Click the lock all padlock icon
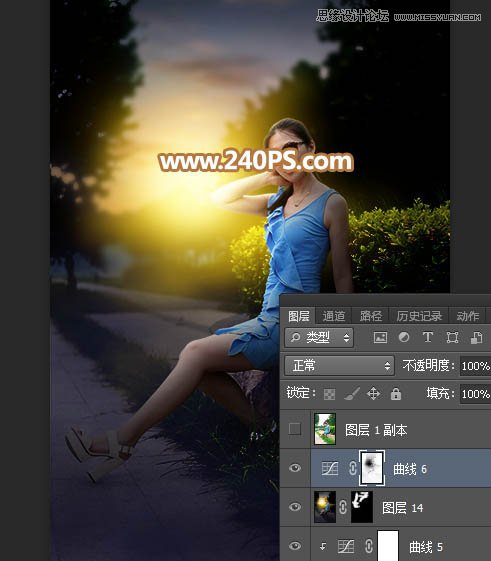The height and width of the screenshot is (561, 491). [x=396, y=393]
